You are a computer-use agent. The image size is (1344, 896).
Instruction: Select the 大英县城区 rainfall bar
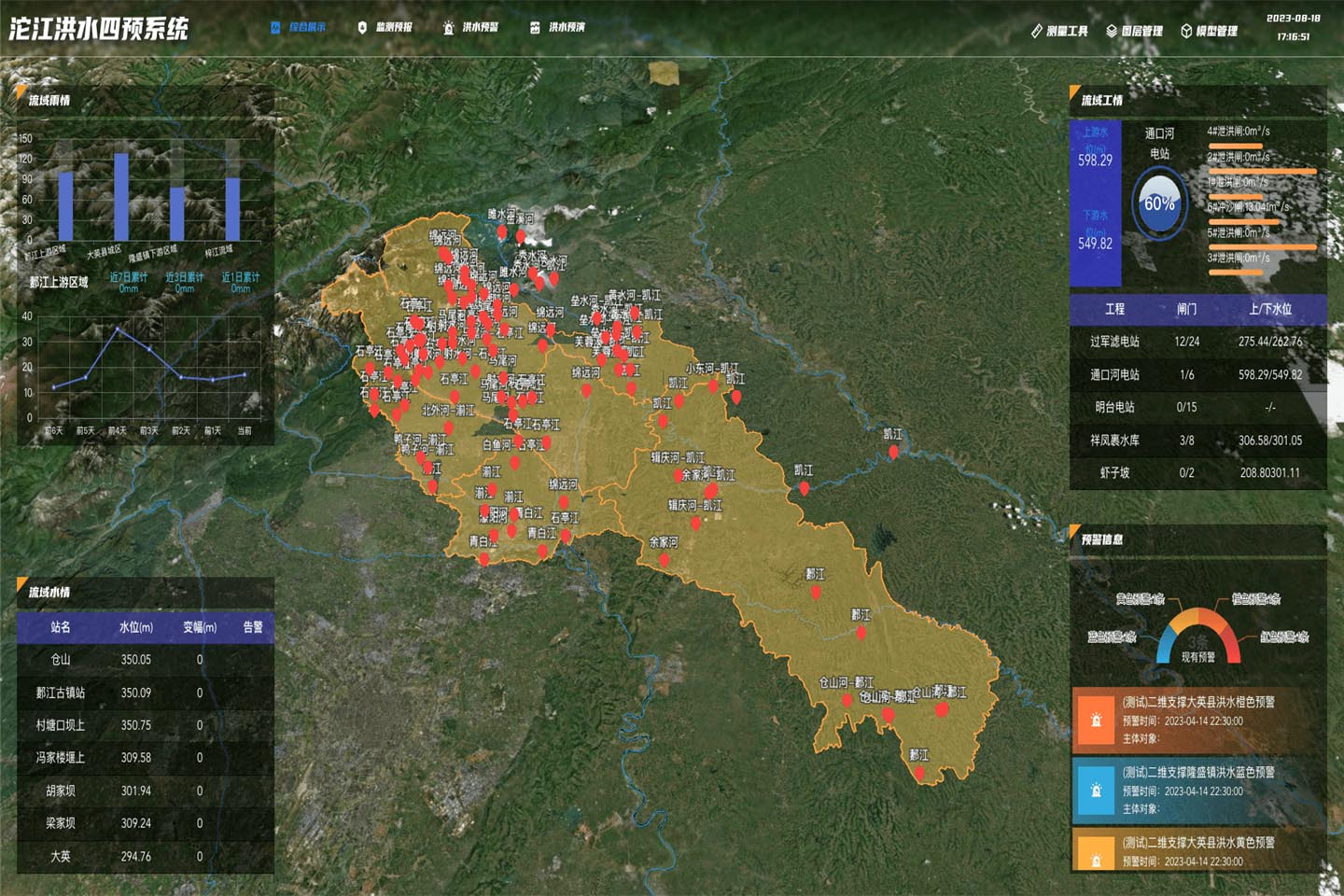(x=121, y=196)
